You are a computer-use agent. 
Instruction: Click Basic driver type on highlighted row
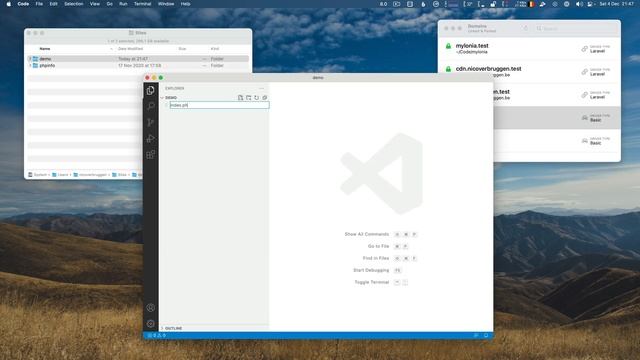(596, 120)
